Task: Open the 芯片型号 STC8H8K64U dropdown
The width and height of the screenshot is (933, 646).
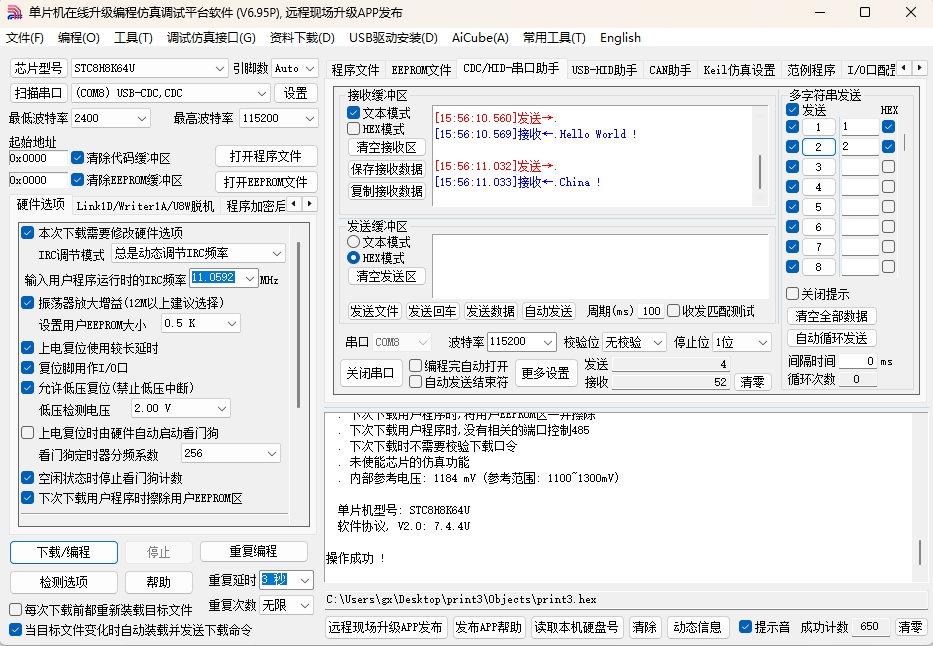Action: (x=220, y=68)
